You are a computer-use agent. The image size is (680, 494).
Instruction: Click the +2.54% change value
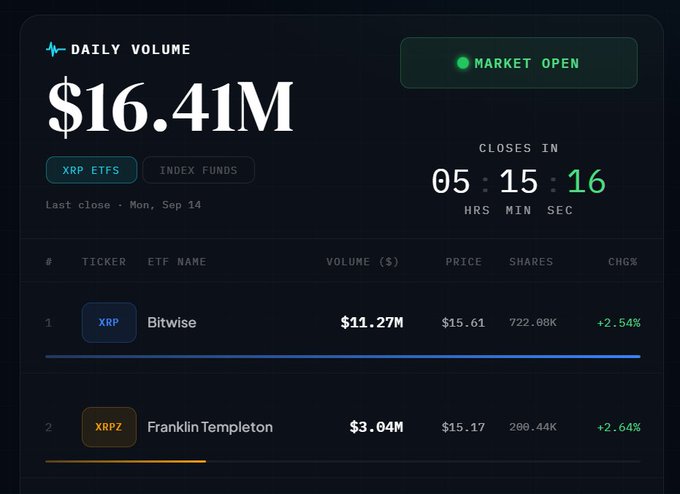coord(618,323)
